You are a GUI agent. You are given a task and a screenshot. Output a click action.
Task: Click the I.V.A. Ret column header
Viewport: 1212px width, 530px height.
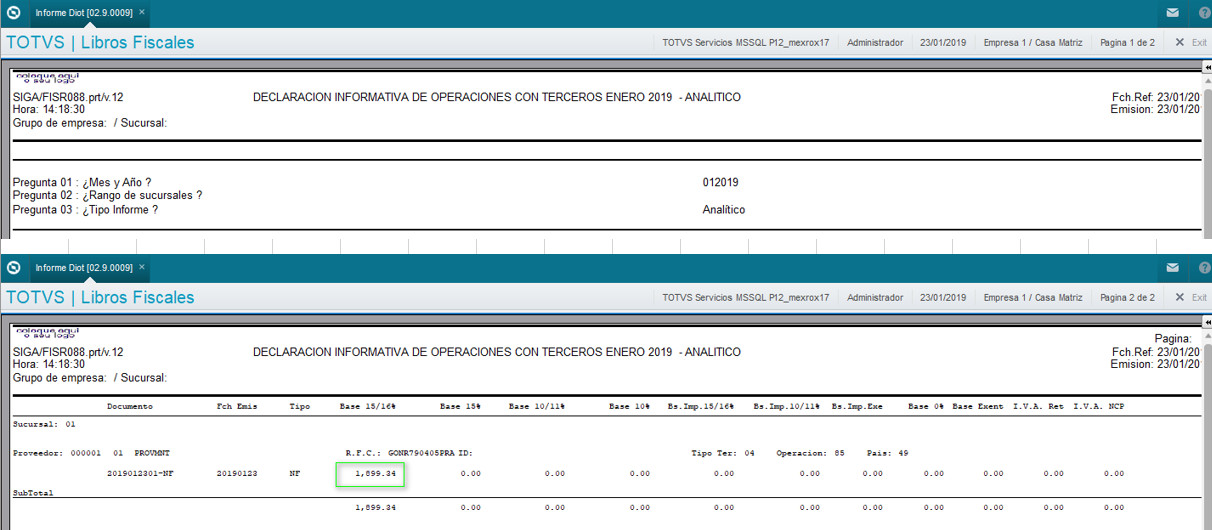pos(1039,407)
